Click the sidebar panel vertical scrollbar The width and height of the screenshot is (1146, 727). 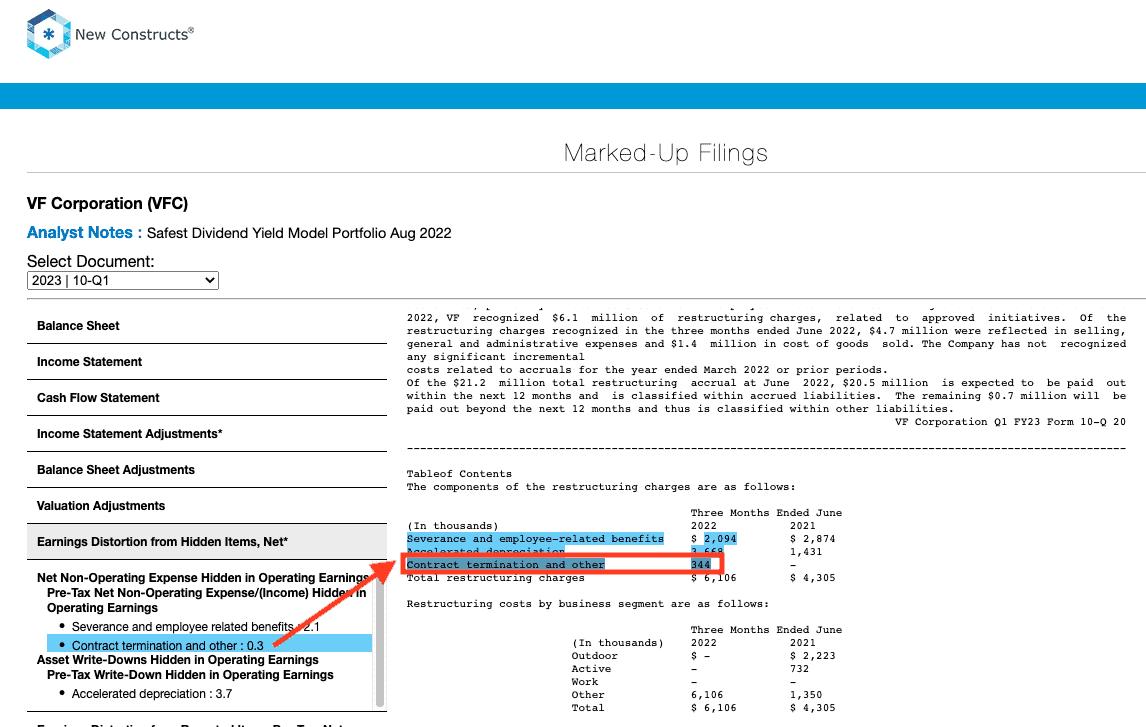[x=380, y=643]
